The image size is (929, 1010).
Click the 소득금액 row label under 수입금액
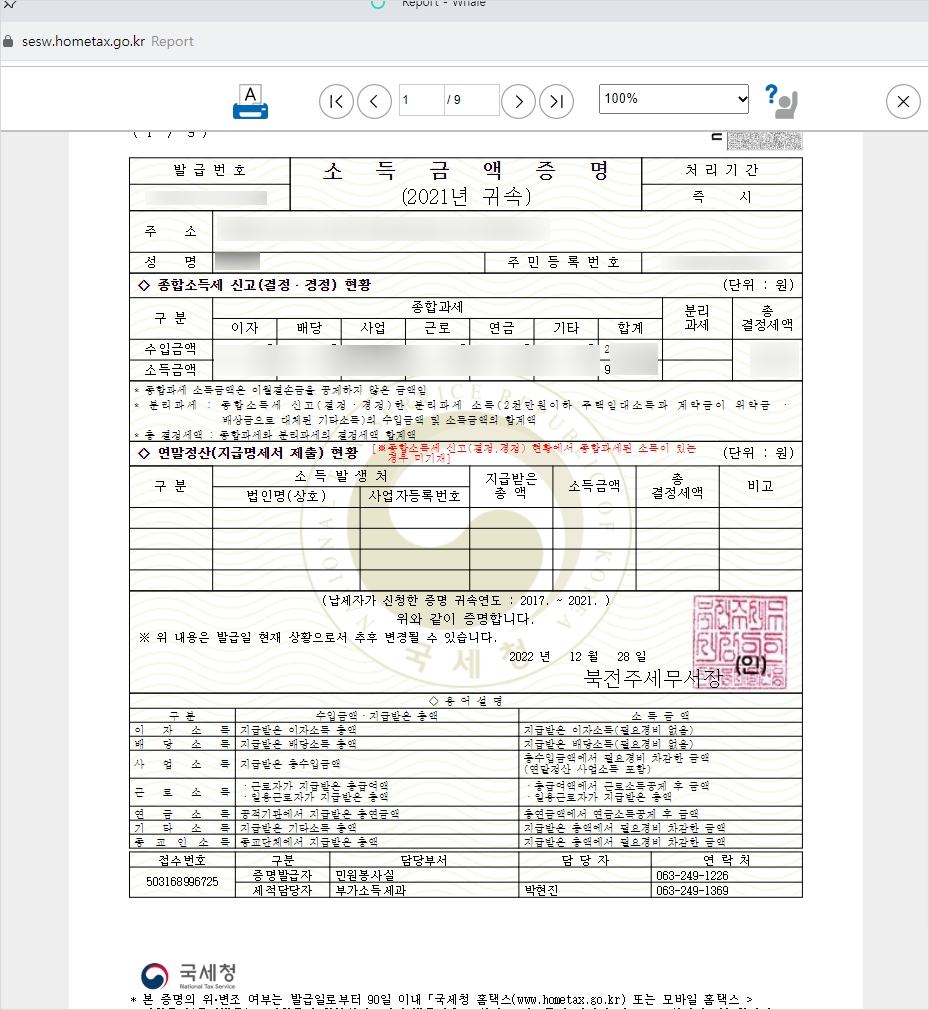[x=171, y=370]
